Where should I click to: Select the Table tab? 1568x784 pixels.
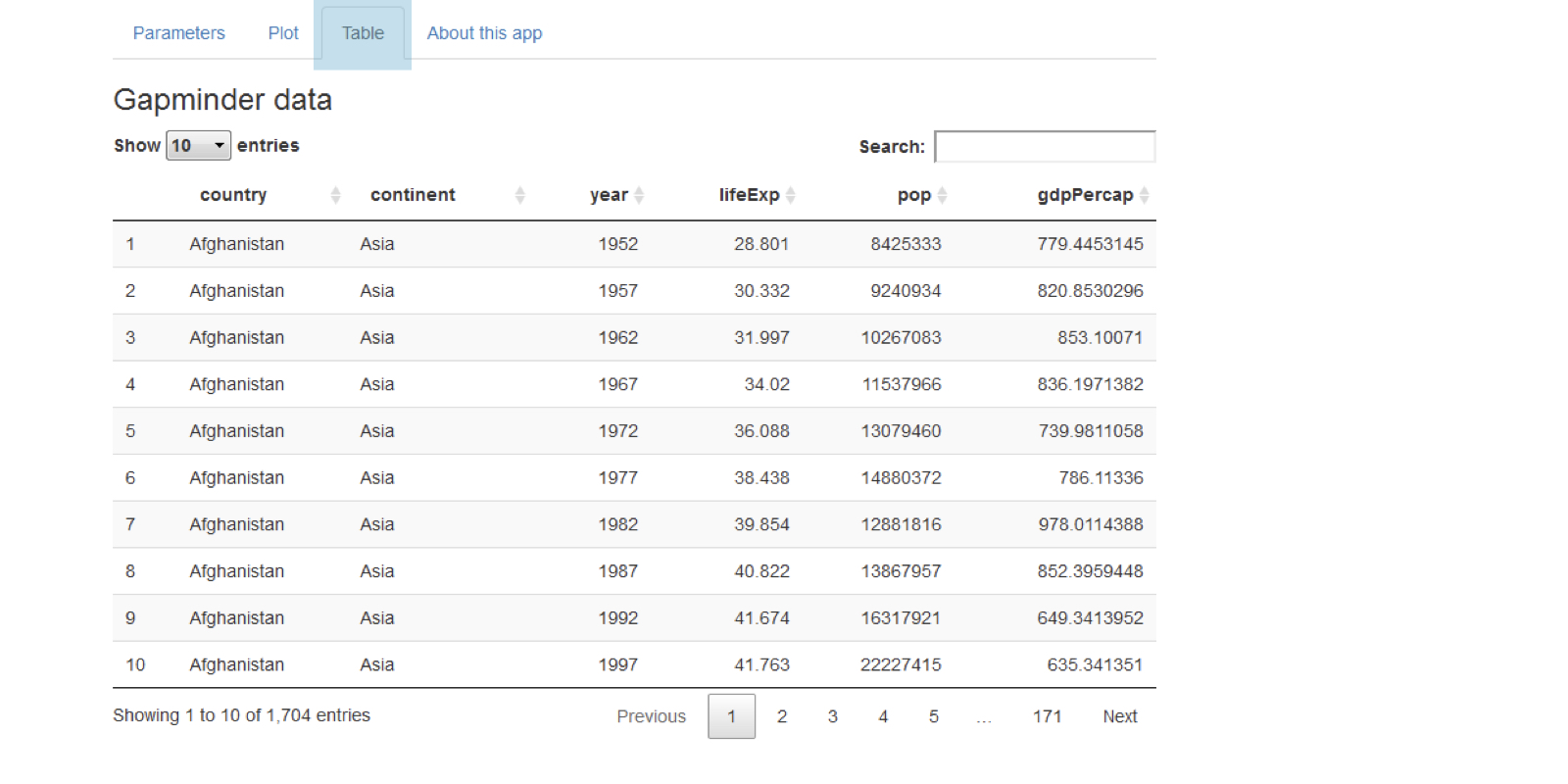pyautogui.click(x=363, y=33)
